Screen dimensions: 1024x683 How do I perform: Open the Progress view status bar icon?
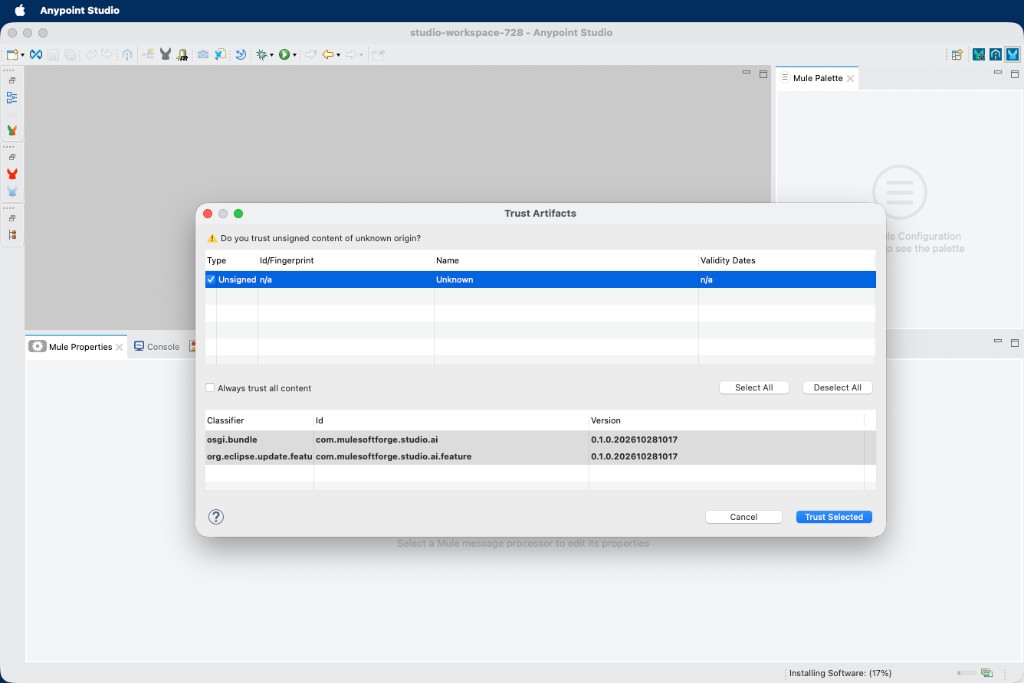(x=987, y=673)
